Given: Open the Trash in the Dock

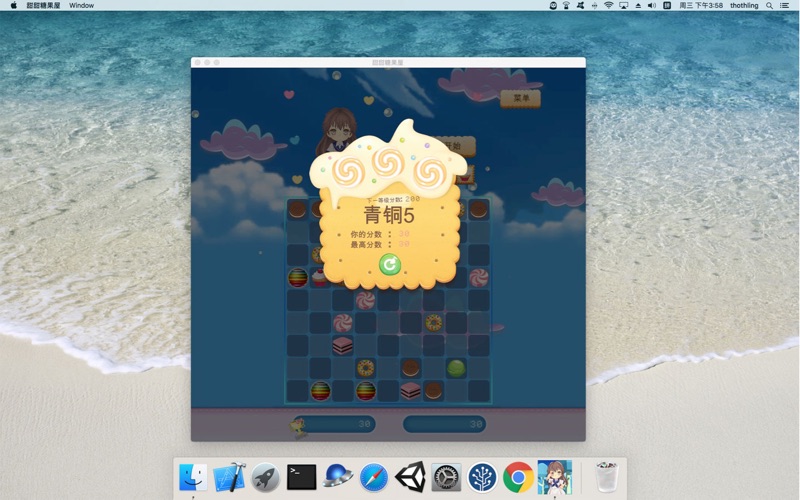Looking at the screenshot, I should click(x=606, y=477).
